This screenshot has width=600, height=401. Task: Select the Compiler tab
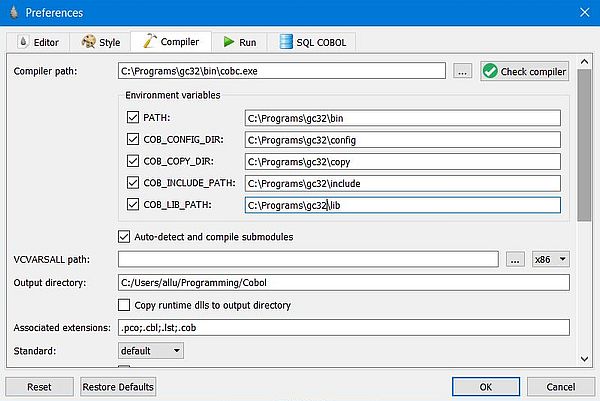point(171,41)
